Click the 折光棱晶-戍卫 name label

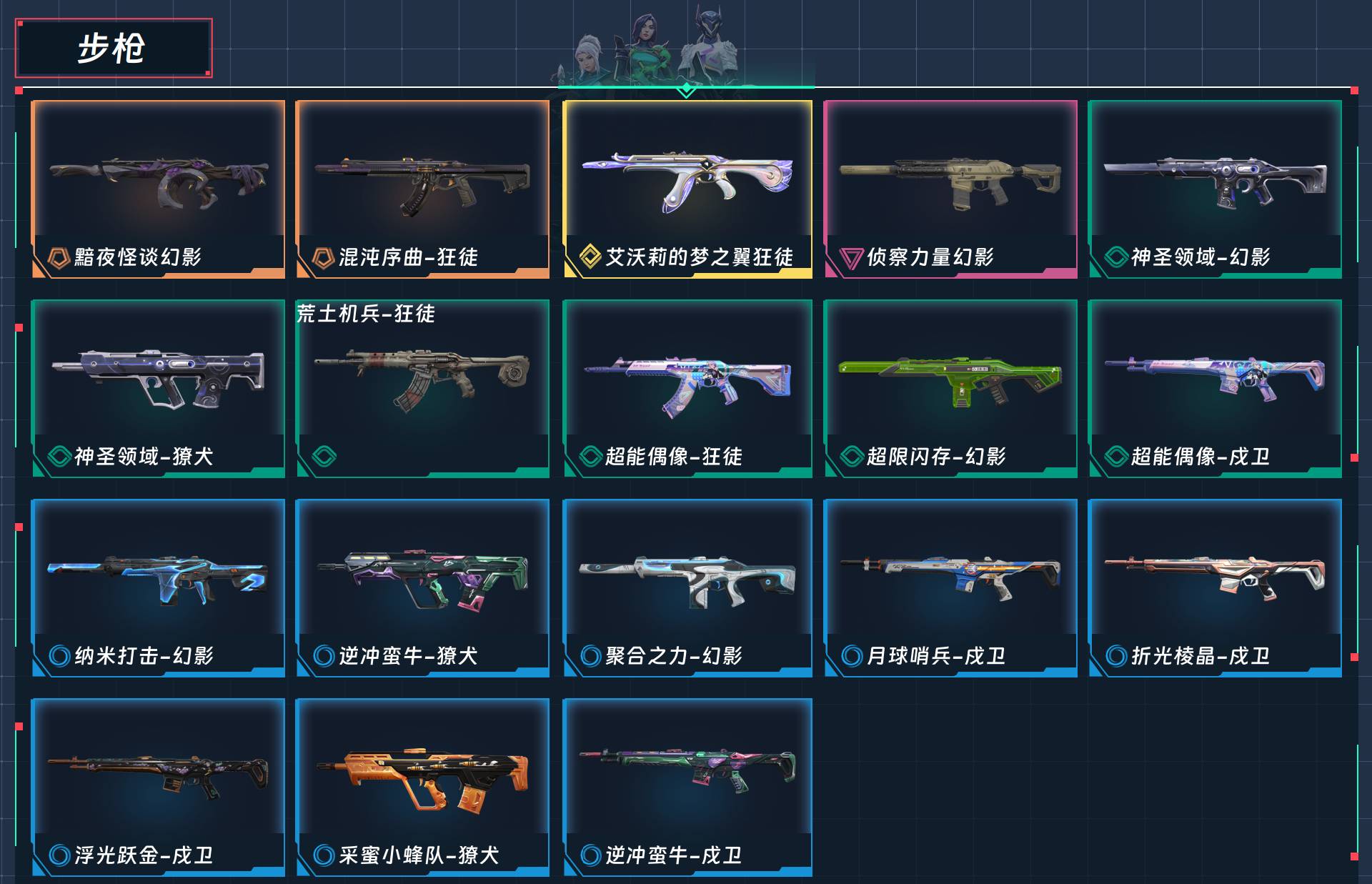tap(1200, 655)
